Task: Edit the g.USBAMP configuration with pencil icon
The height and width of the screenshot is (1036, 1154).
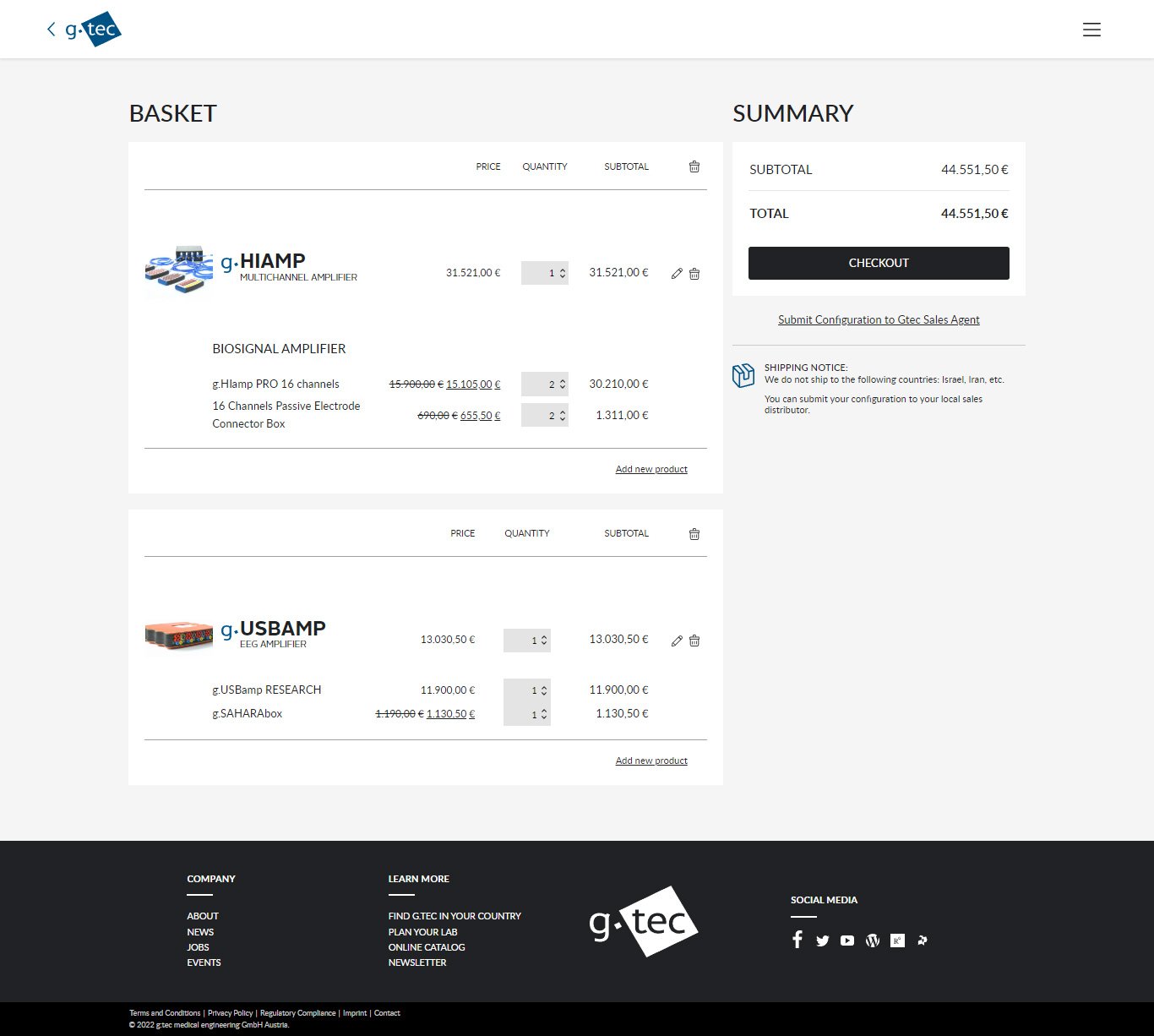Action: 677,641
